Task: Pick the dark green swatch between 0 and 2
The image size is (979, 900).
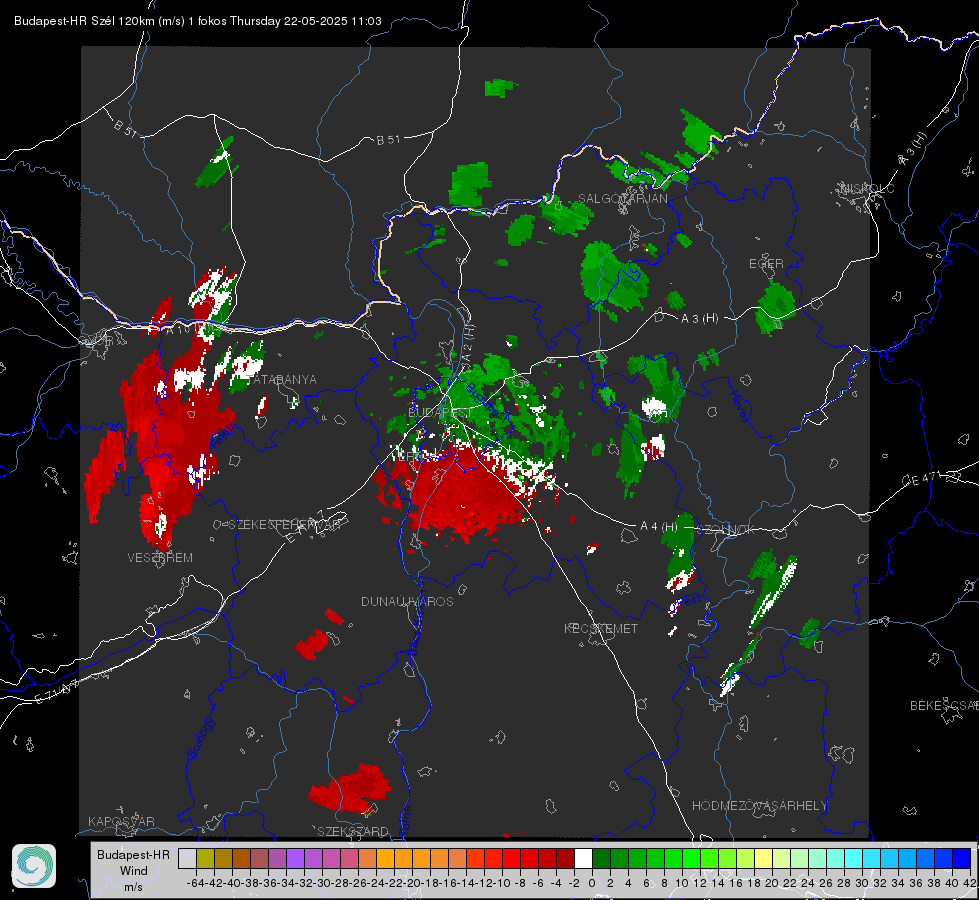Action: 601,858
